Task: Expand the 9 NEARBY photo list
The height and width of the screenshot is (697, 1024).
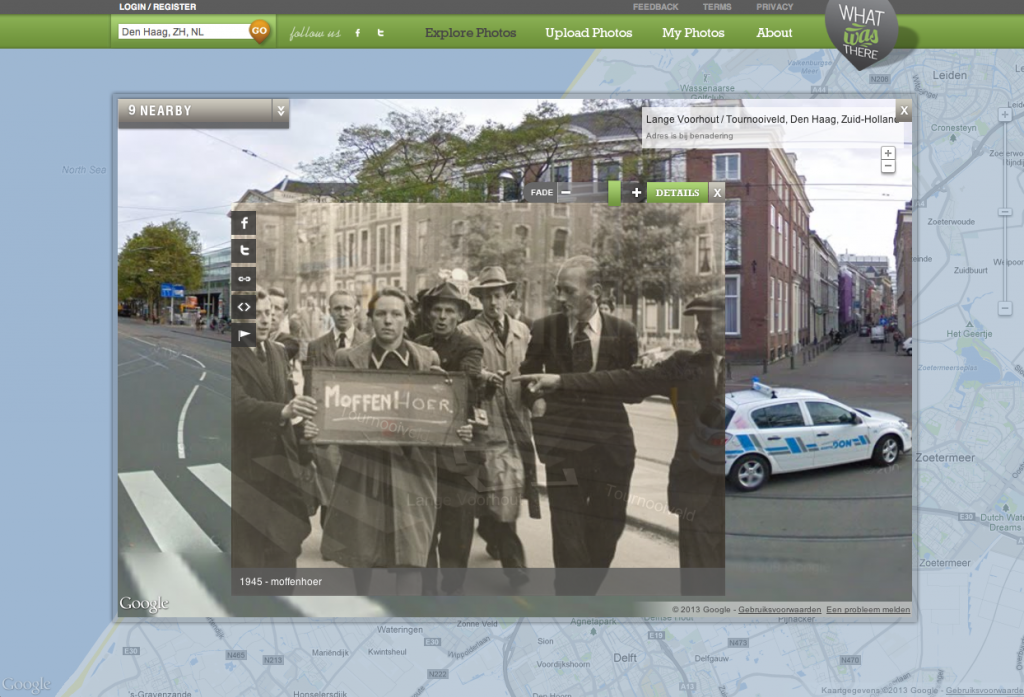Action: [281, 110]
